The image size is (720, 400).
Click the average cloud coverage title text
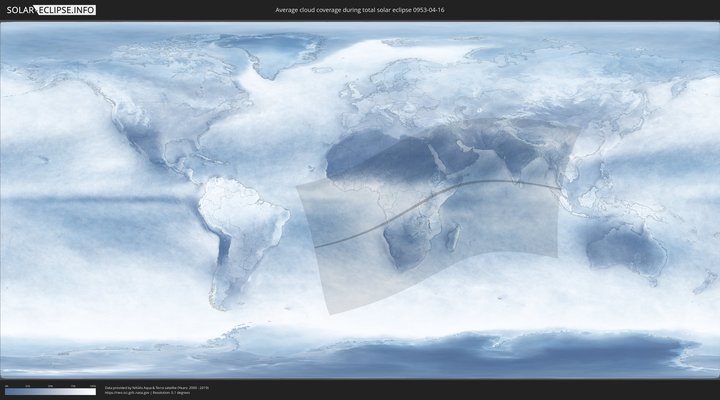click(x=360, y=9)
